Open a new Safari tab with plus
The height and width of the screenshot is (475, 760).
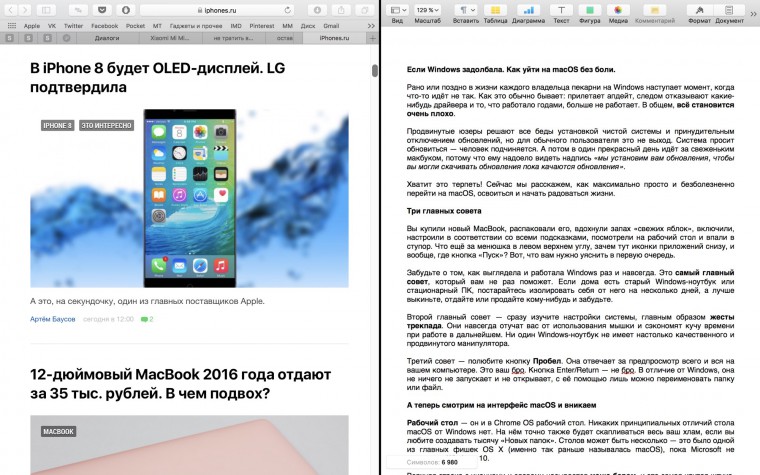point(373,38)
